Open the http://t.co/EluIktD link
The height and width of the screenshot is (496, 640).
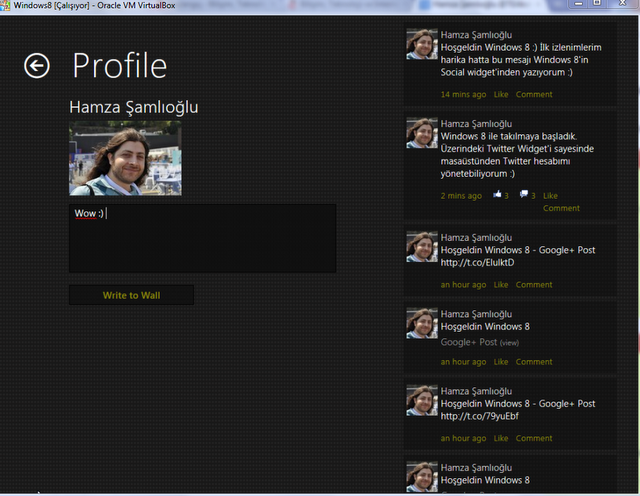pos(478,262)
